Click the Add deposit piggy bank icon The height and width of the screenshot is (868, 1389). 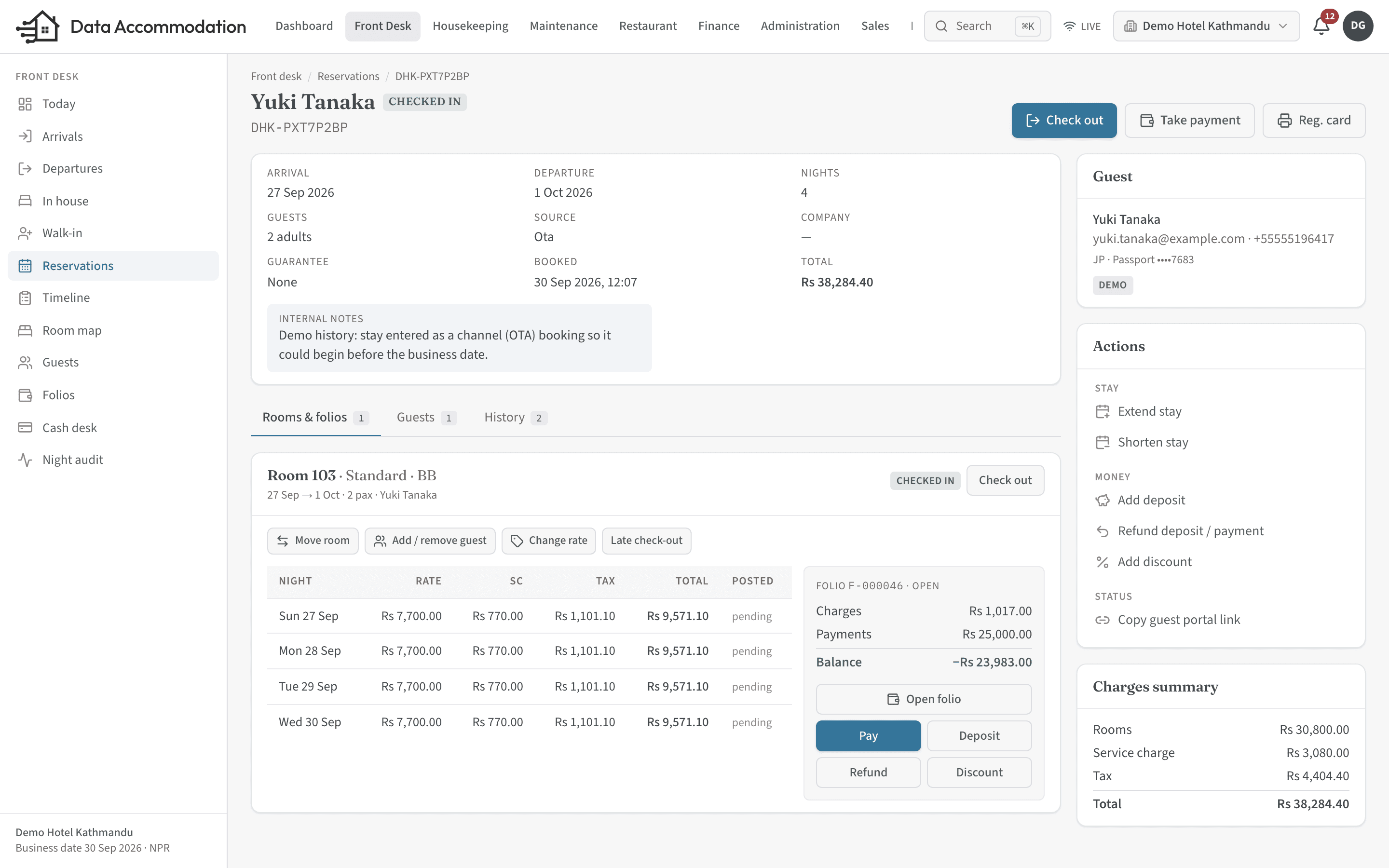pos(1102,501)
